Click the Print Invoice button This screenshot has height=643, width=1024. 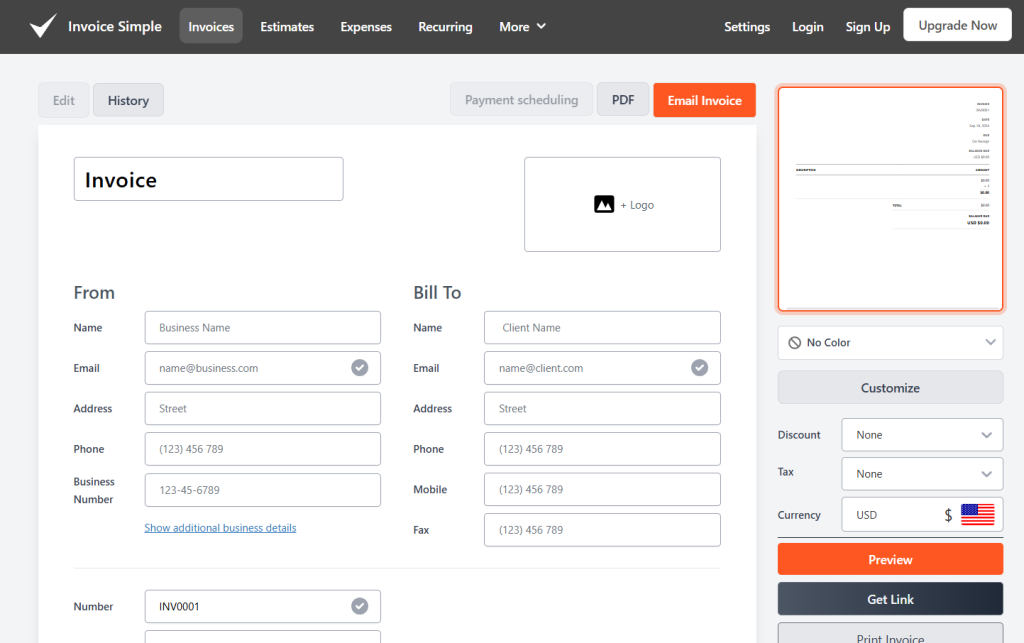[x=890, y=635]
